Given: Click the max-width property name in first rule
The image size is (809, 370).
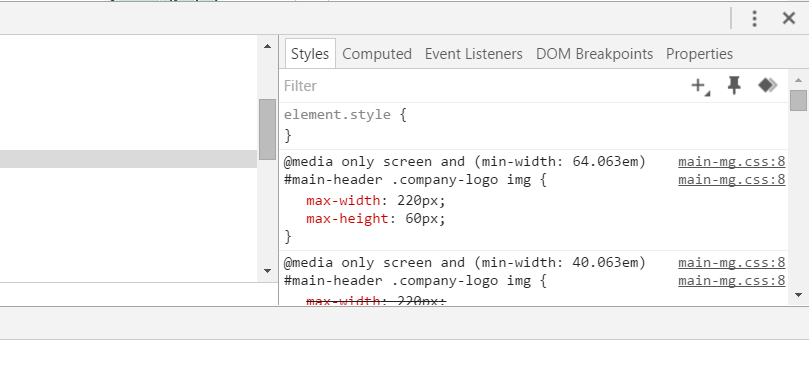Looking at the screenshot, I should coord(343,200).
